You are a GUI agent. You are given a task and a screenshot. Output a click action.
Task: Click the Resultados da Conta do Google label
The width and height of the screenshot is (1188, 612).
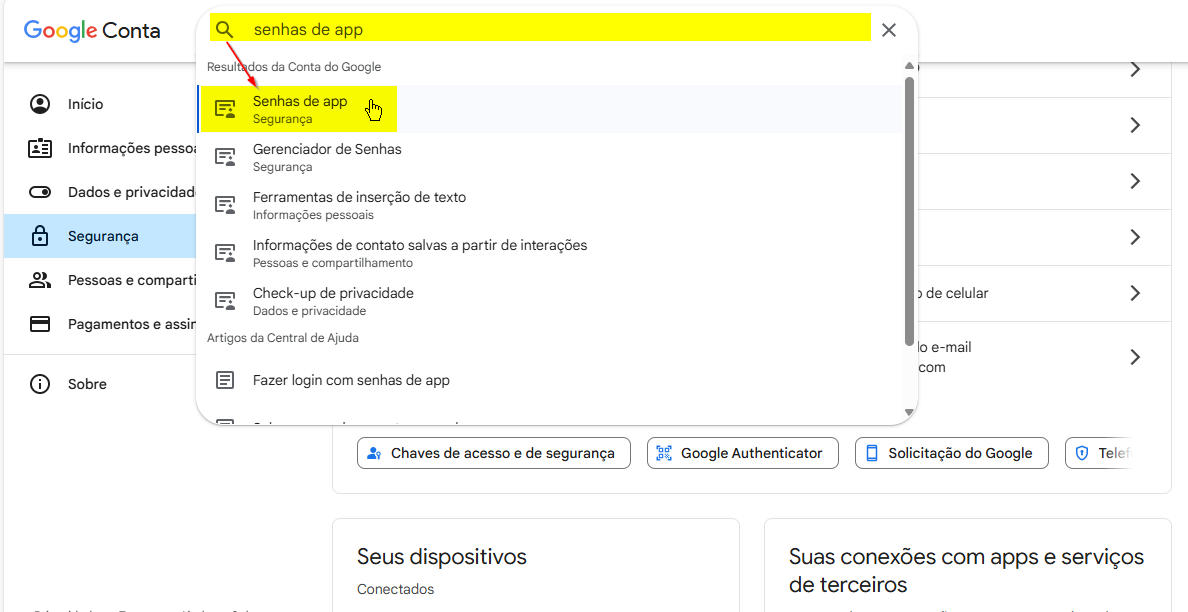pyautogui.click(x=294, y=67)
